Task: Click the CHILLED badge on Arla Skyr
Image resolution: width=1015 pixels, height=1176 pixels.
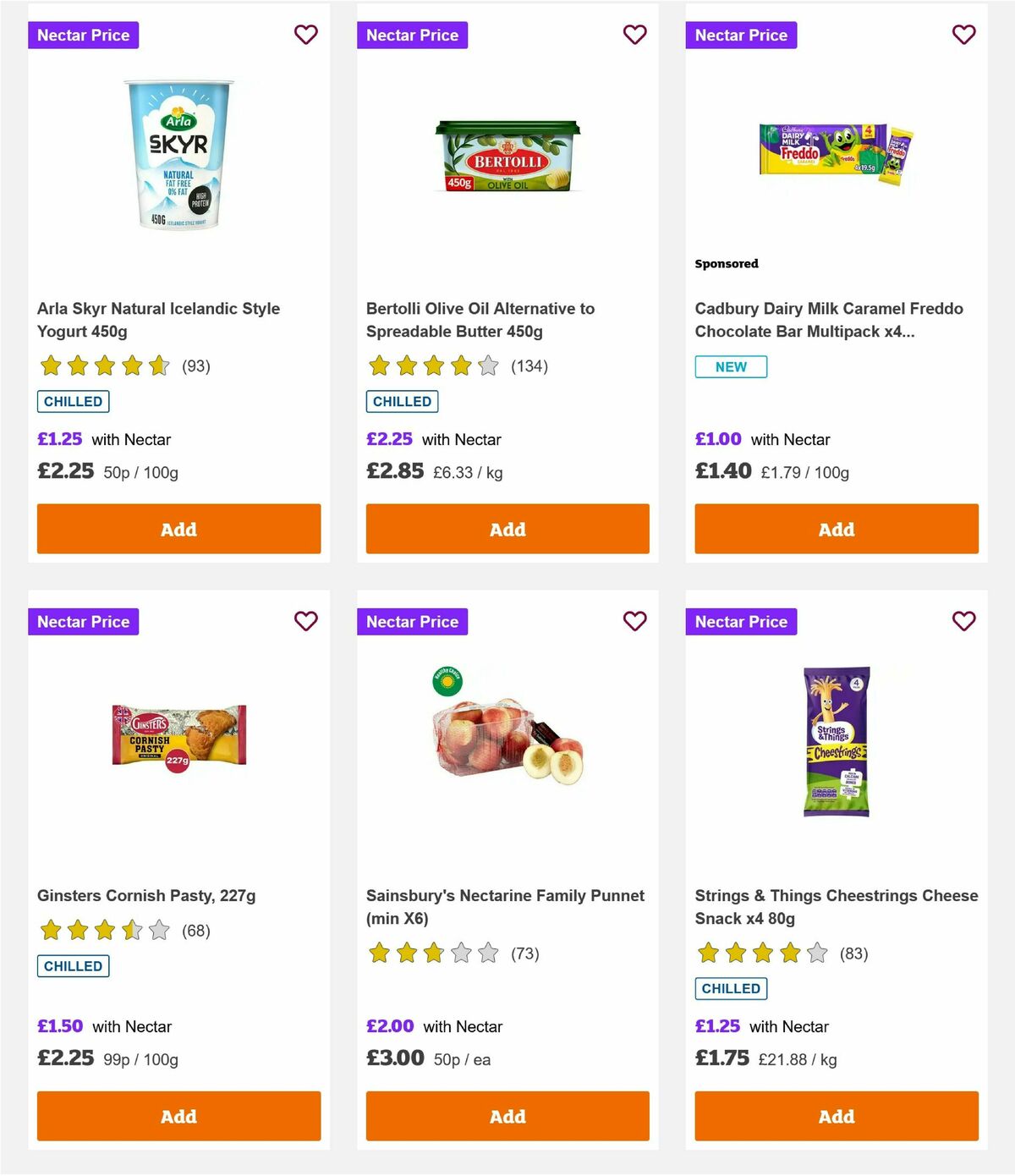Action: pyautogui.click(x=73, y=401)
